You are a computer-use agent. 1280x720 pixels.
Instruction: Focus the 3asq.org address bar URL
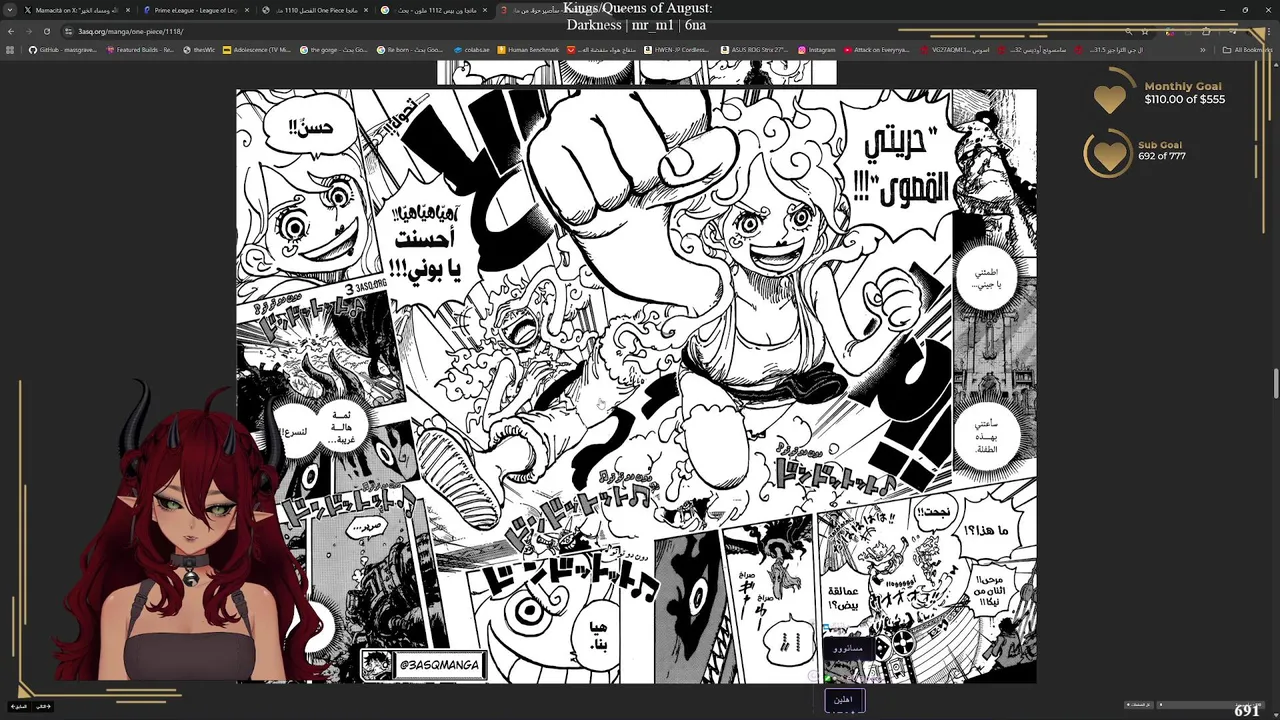pos(131,31)
